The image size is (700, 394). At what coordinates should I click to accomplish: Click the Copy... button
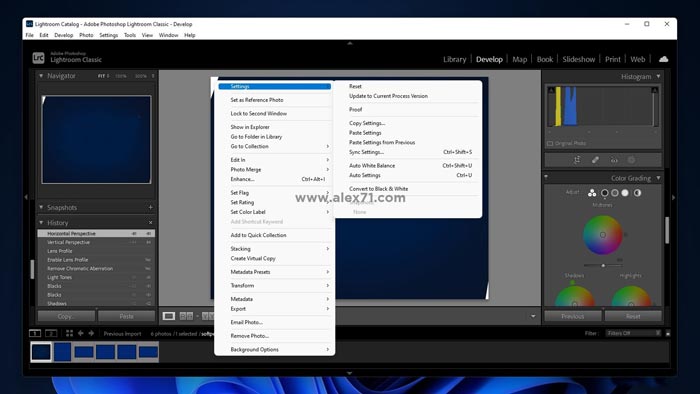[x=66, y=316]
